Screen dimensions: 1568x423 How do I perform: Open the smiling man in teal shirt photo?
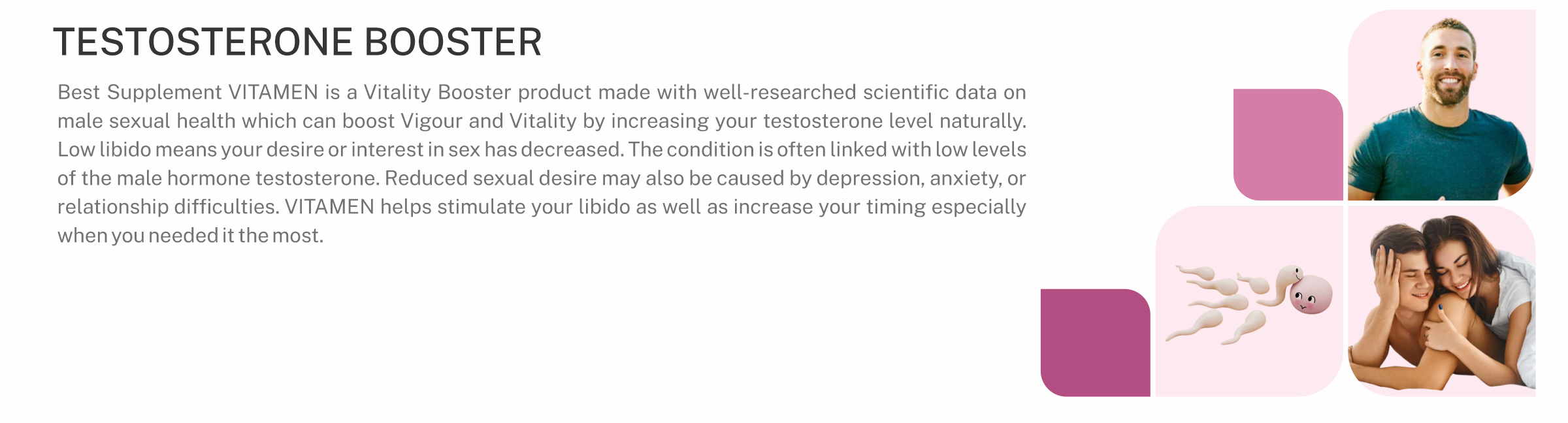point(1441,104)
